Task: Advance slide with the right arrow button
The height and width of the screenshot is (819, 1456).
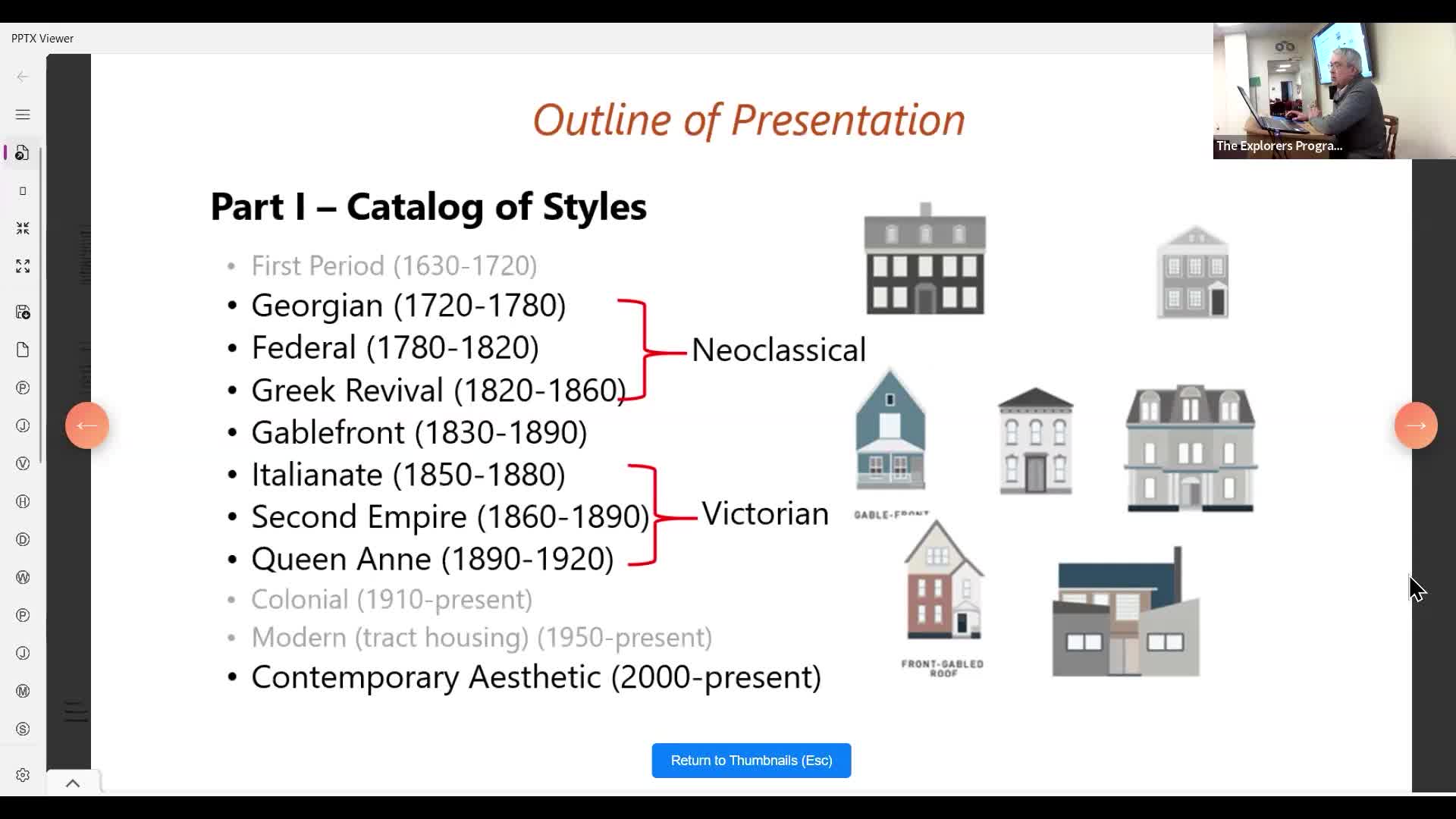Action: (1415, 425)
